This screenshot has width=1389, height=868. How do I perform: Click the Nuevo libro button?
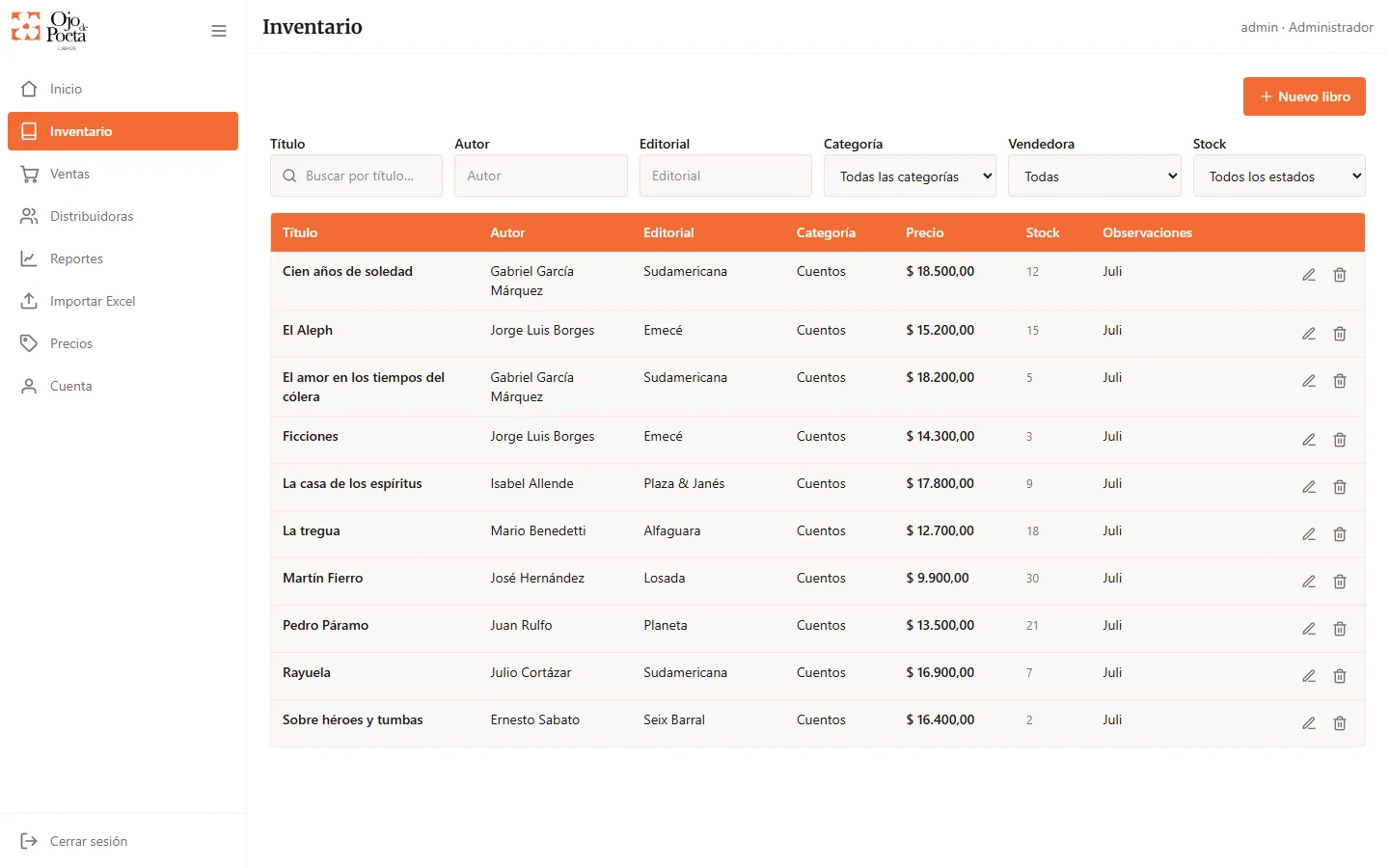pyautogui.click(x=1304, y=96)
